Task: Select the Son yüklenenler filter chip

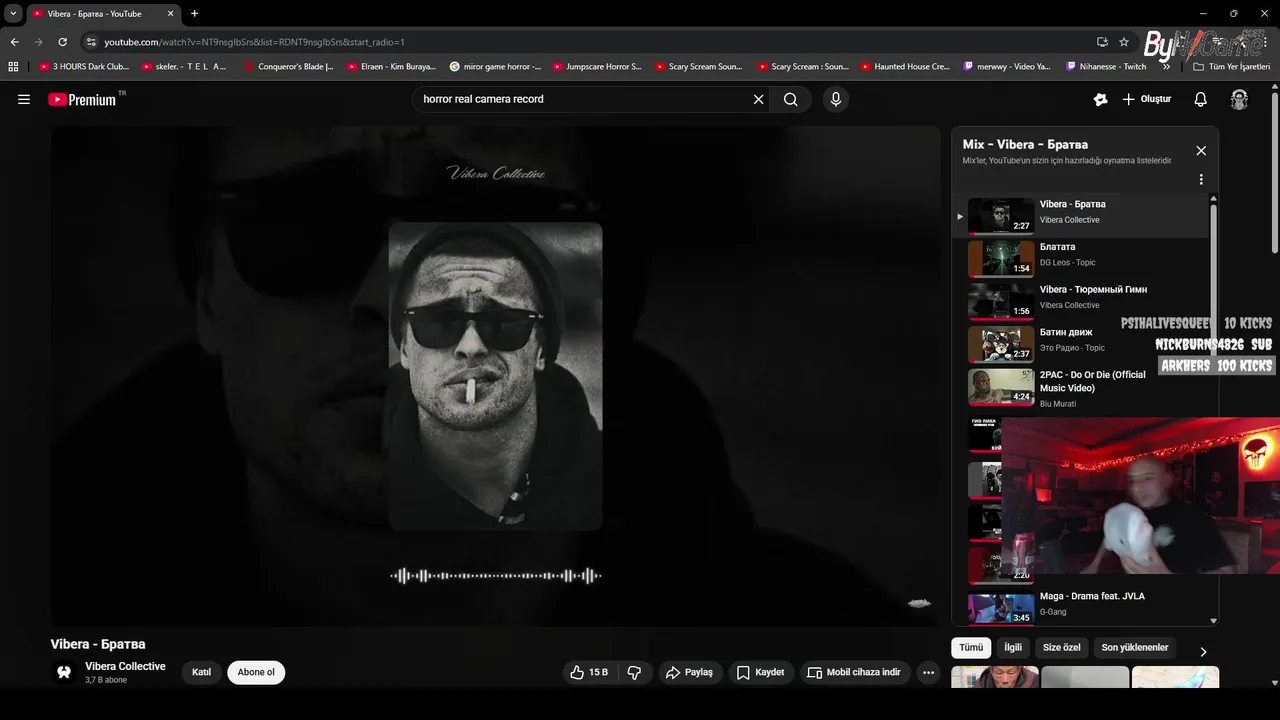Action: [x=1135, y=648]
